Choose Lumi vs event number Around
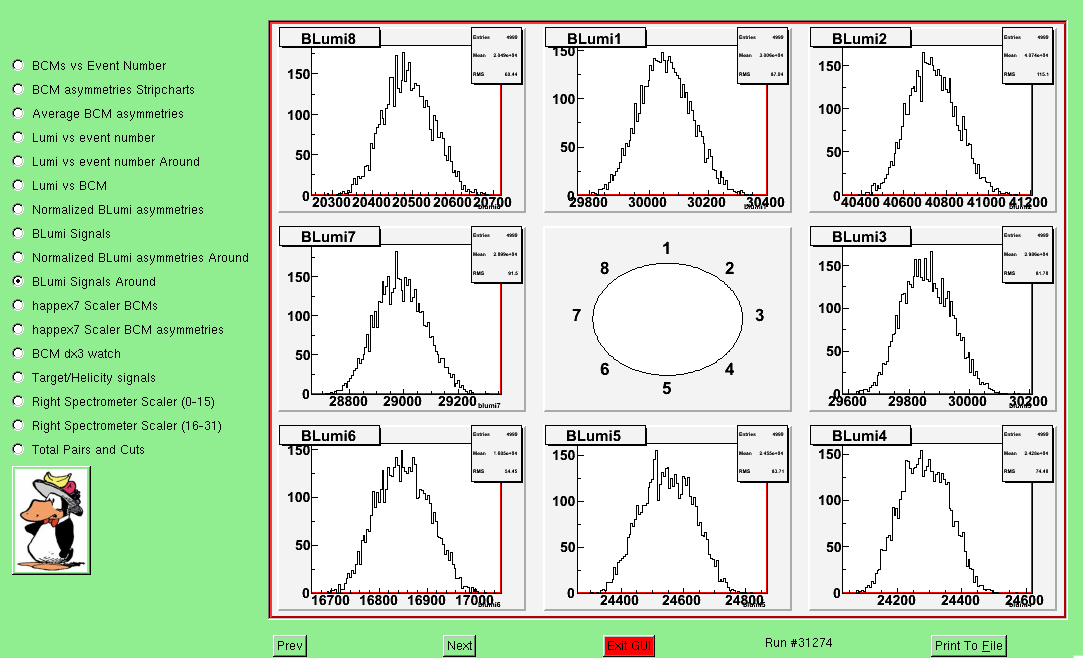The image size is (1083, 658). click(x=19, y=162)
